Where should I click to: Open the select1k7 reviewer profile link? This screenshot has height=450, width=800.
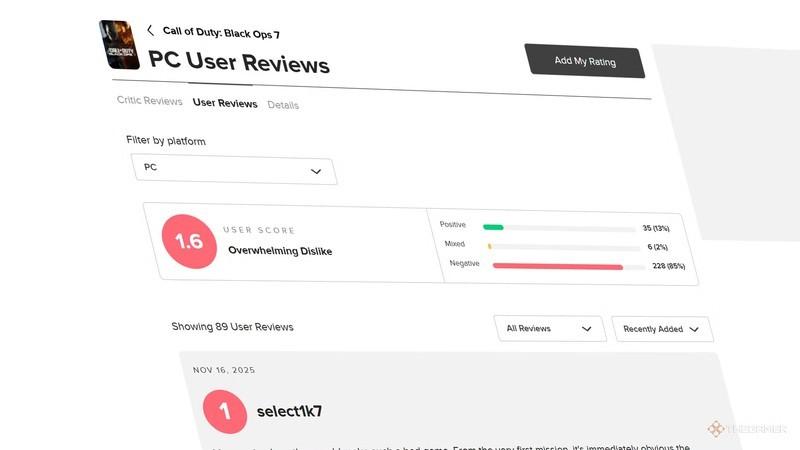coord(289,411)
